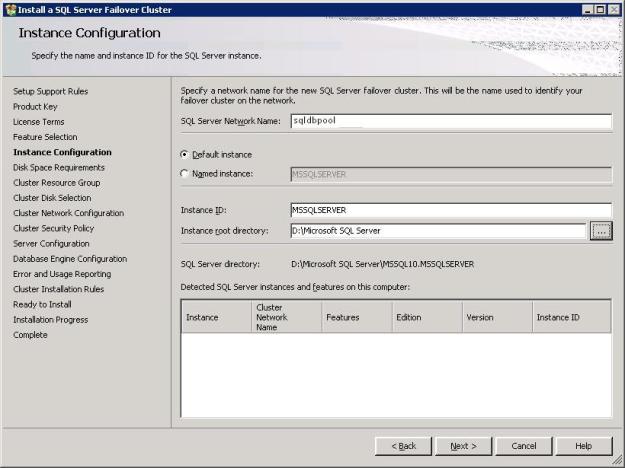Click the Instance root directory field

(436, 231)
